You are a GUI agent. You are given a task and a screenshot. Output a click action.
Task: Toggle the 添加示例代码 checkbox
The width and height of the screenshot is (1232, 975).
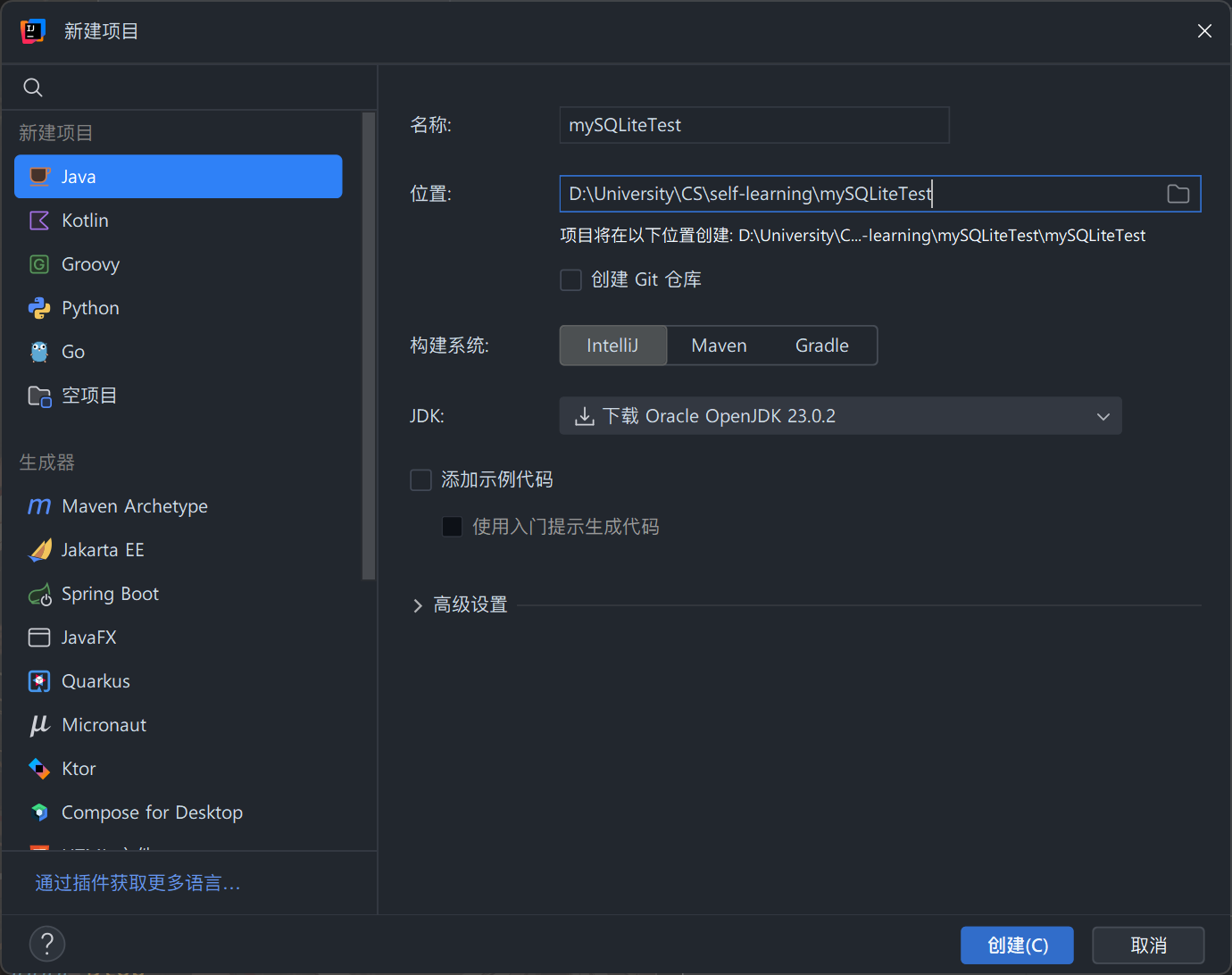[420, 480]
